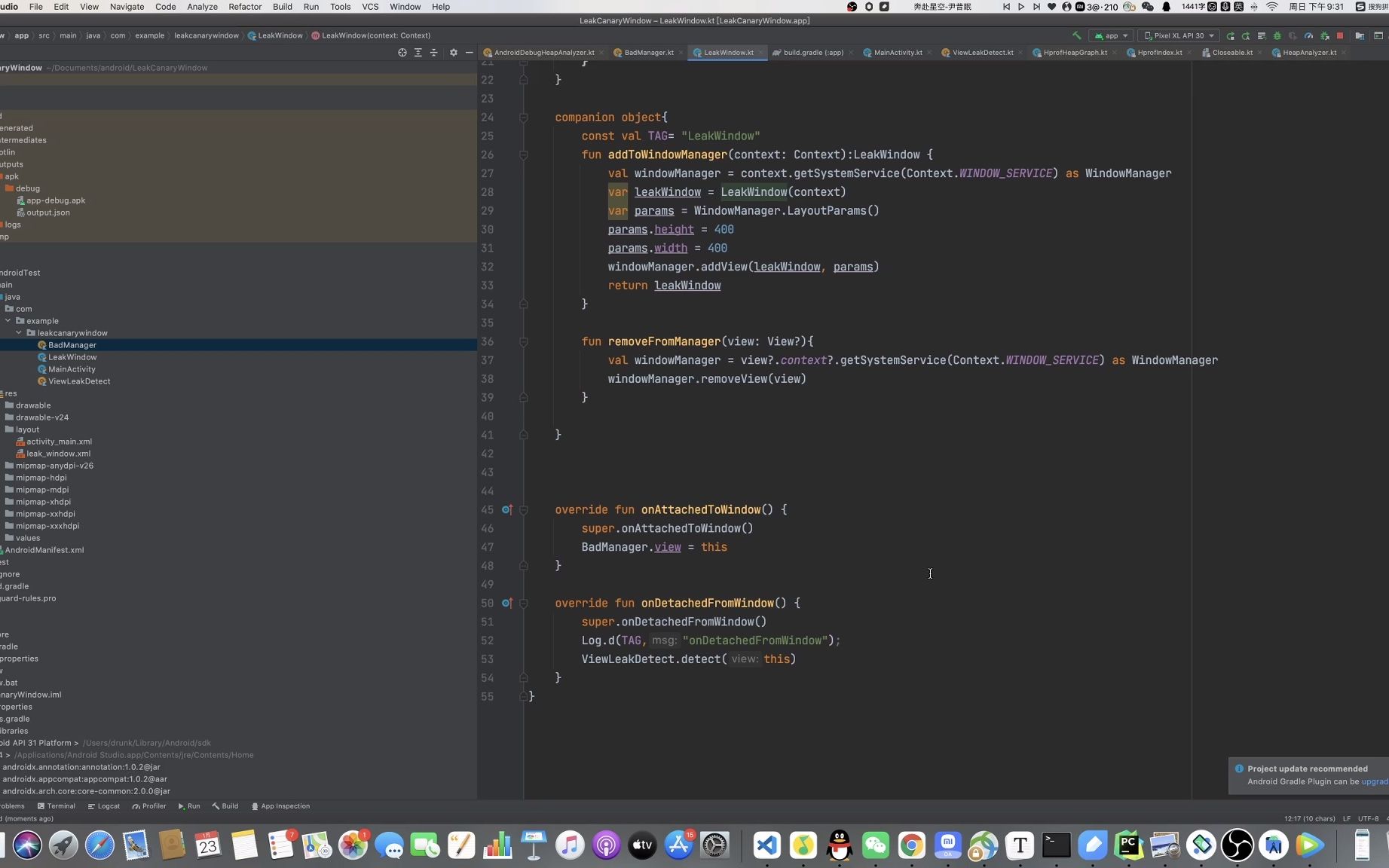The height and width of the screenshot is (868, 1389).
Task: Collapse the leakcanarywindow package folder
Action: coord(19,333)
